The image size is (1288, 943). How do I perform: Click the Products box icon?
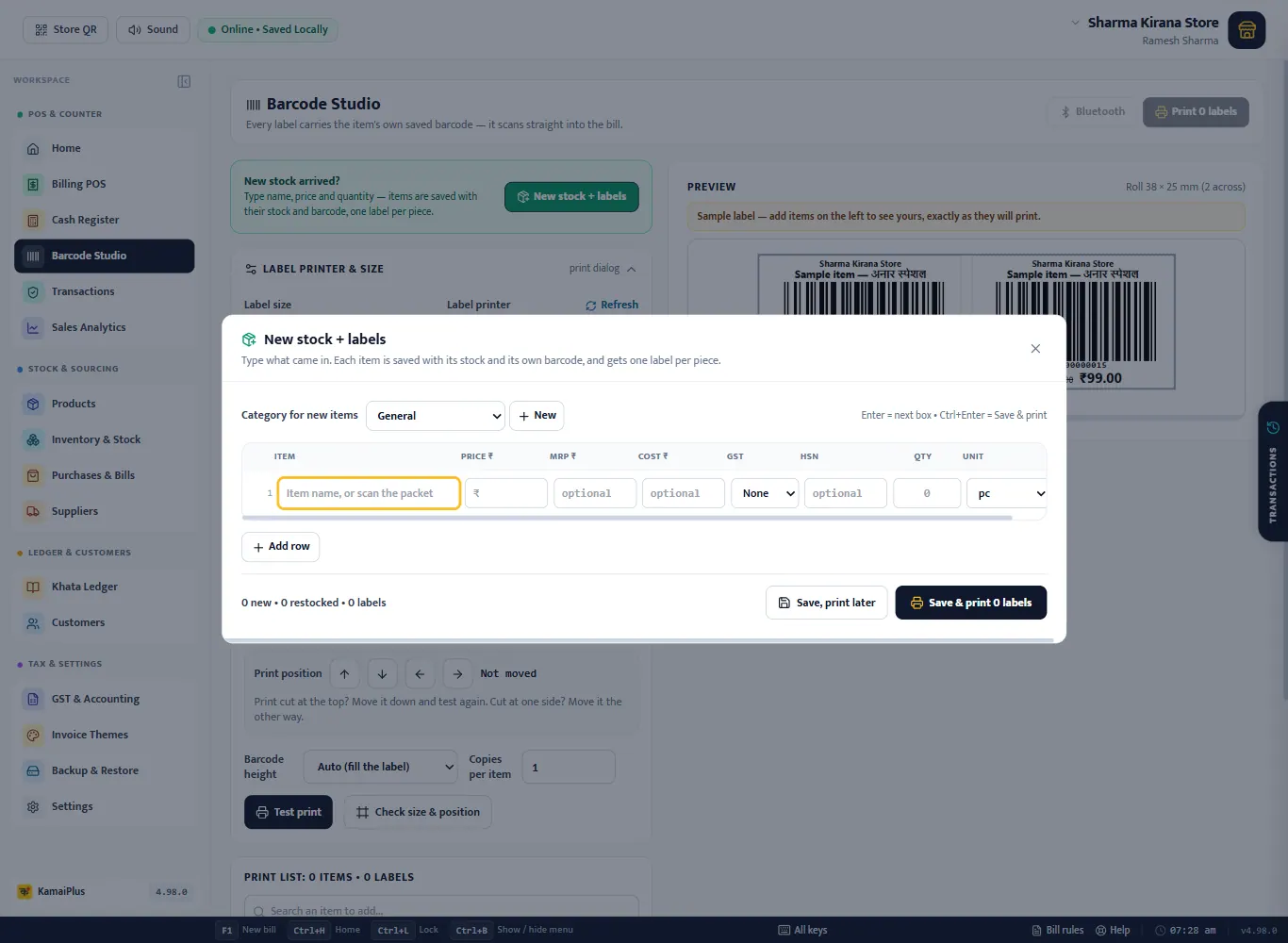tap(33, 404)
